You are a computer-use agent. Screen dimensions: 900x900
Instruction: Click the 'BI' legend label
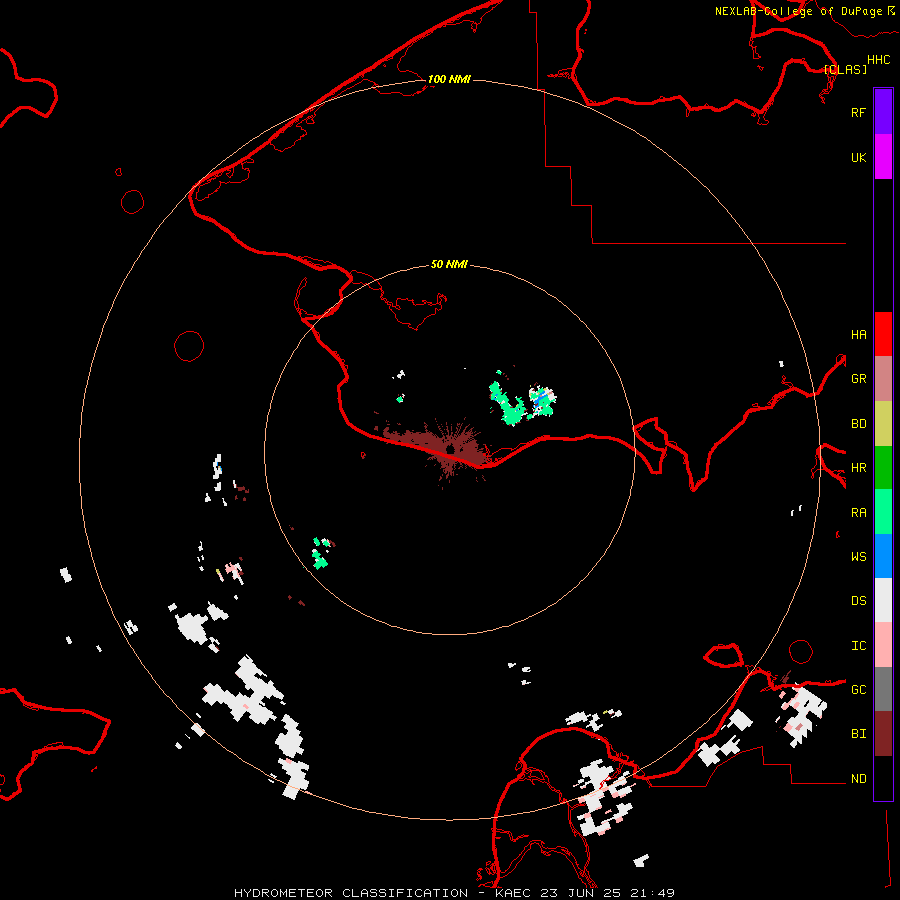[x=858, y=734]
